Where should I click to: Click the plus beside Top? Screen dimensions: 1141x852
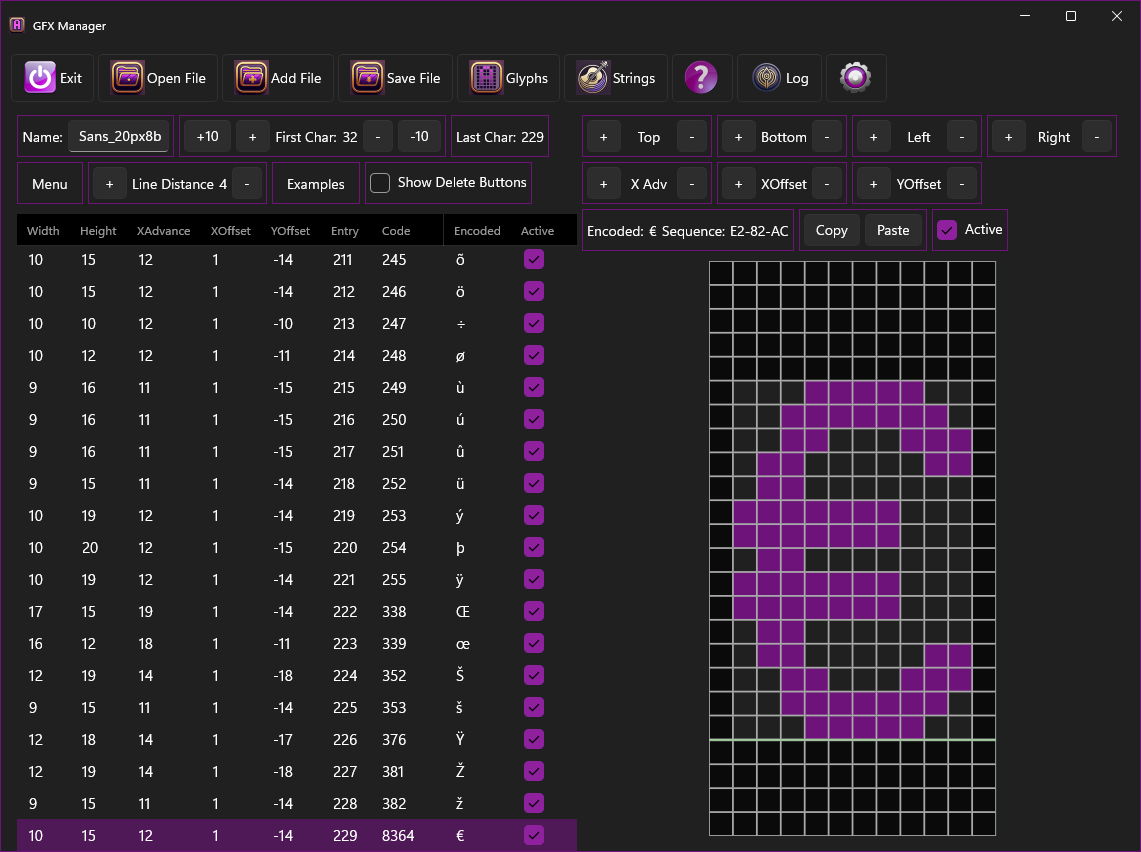[603, 137]
